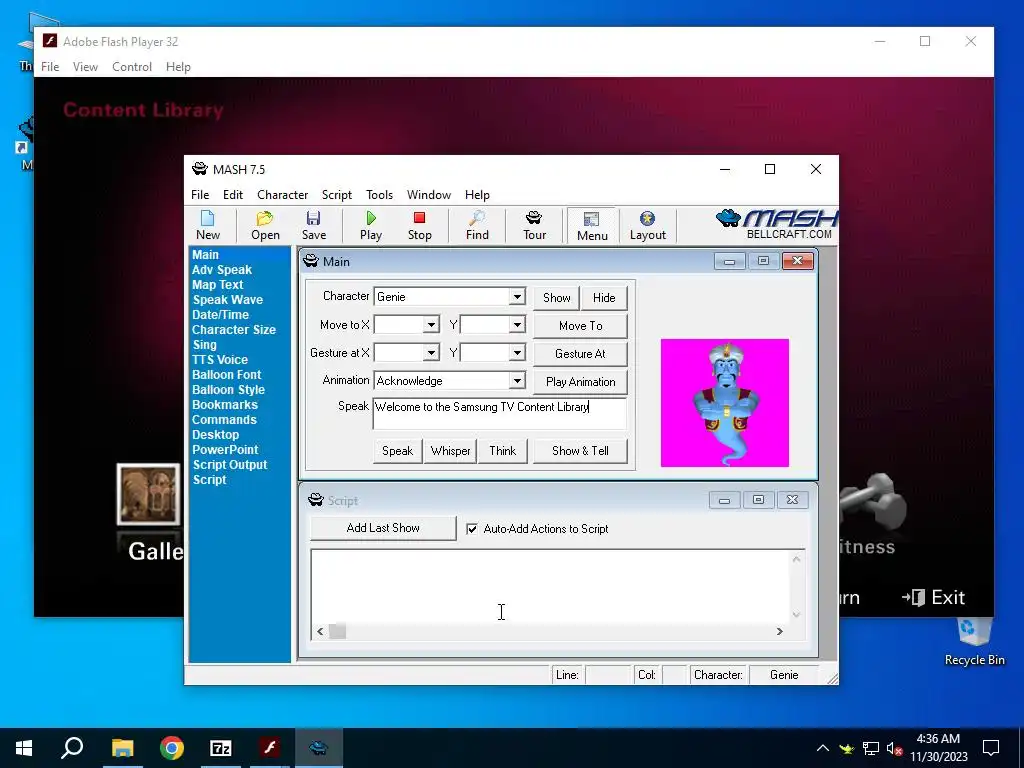Toggle Auto-Add Actions to Script checkbox
Image resolution: width=1024 pixels, height=768 pixels.
tap(472, 529)
